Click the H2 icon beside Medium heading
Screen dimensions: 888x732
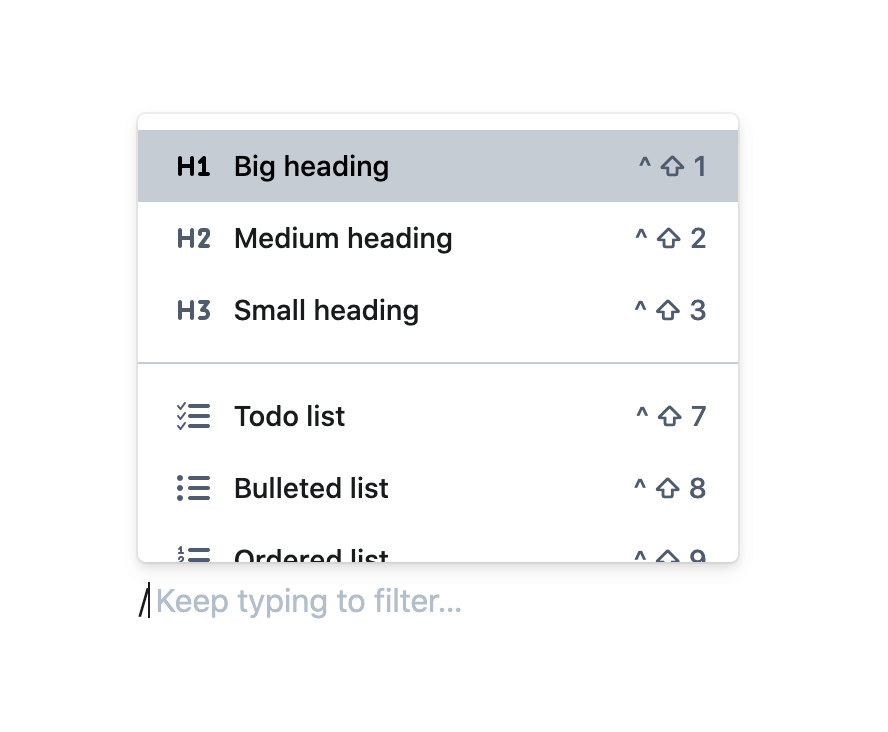[x=193, y=239]
